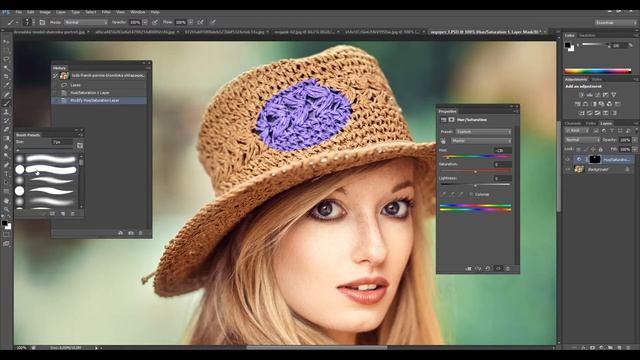Adjust the Saturation slider handle
640x360 pixels.
(476, 172)
